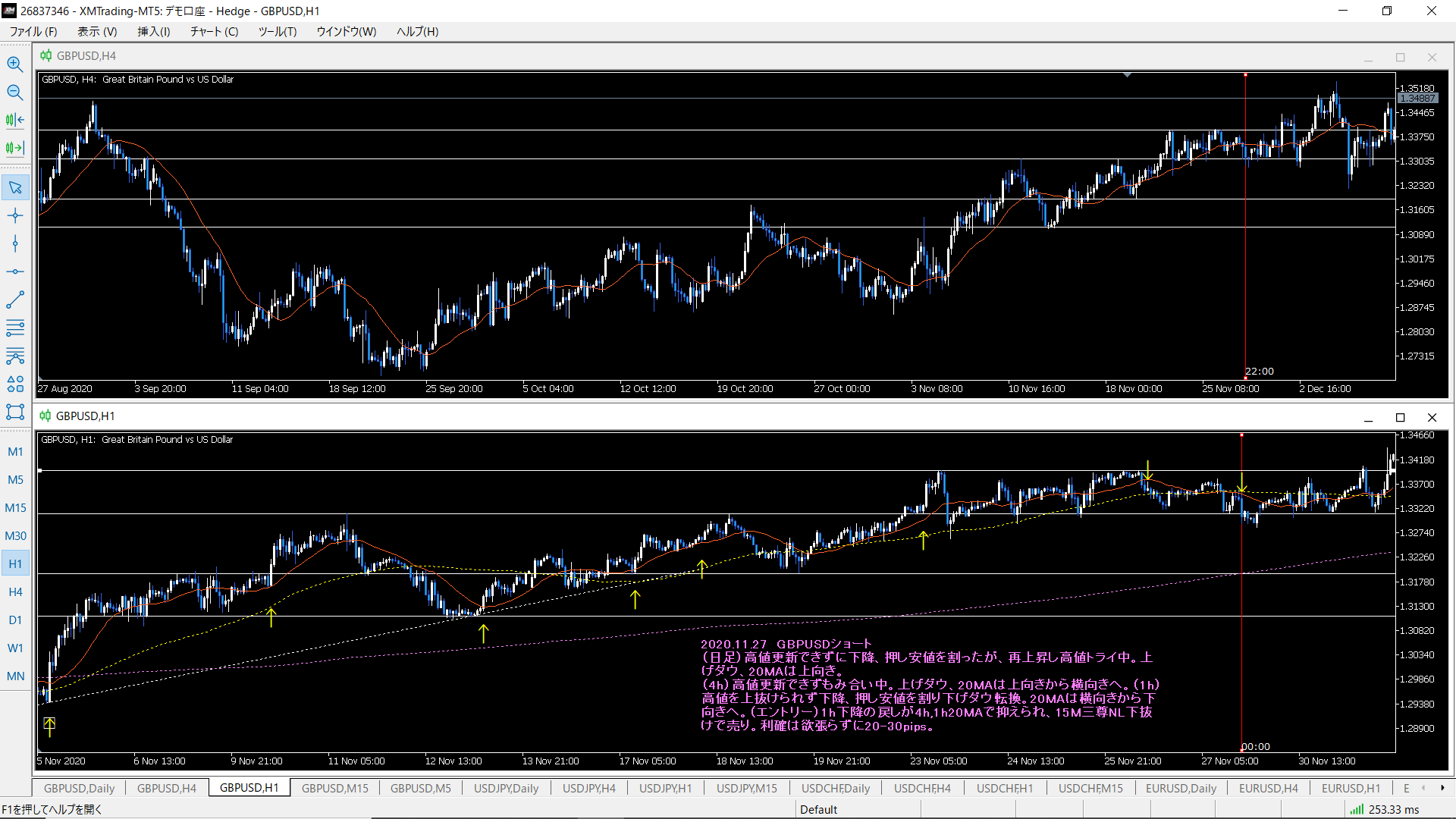Switch to the USDCHF,M15 chart tab
This screenshot has height=819, width=1456.
pos(1090,788)
